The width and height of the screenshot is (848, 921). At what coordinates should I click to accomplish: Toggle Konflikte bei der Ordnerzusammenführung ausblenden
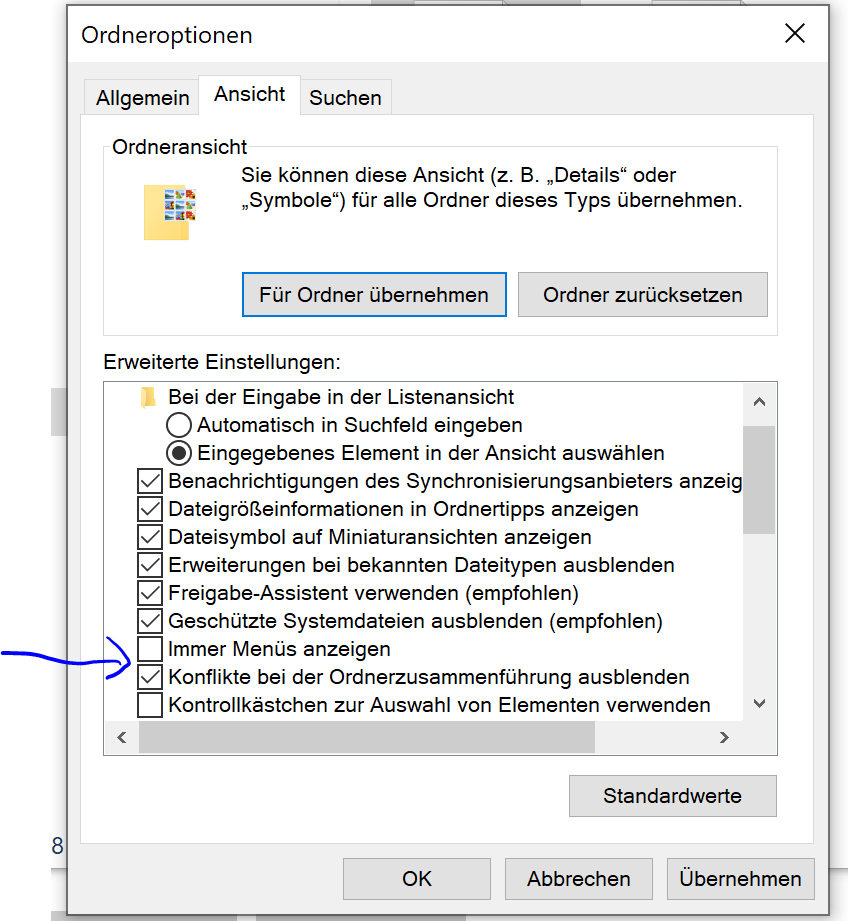point(150,677)
